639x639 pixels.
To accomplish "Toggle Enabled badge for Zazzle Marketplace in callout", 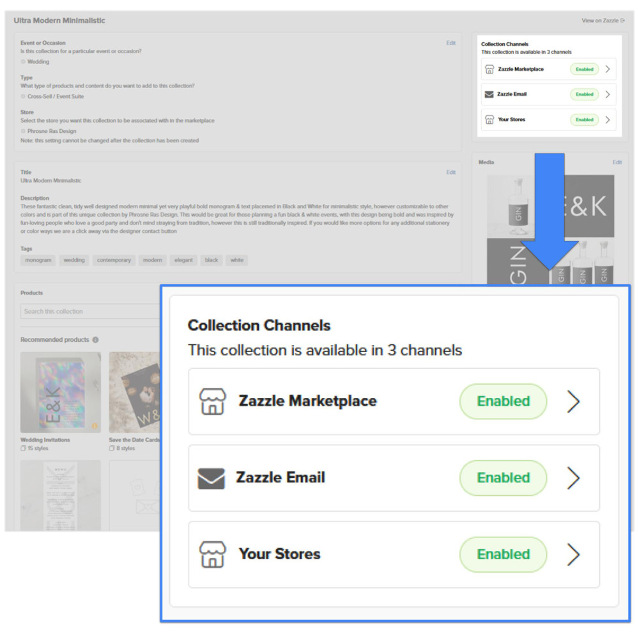I will pos(503,401).
